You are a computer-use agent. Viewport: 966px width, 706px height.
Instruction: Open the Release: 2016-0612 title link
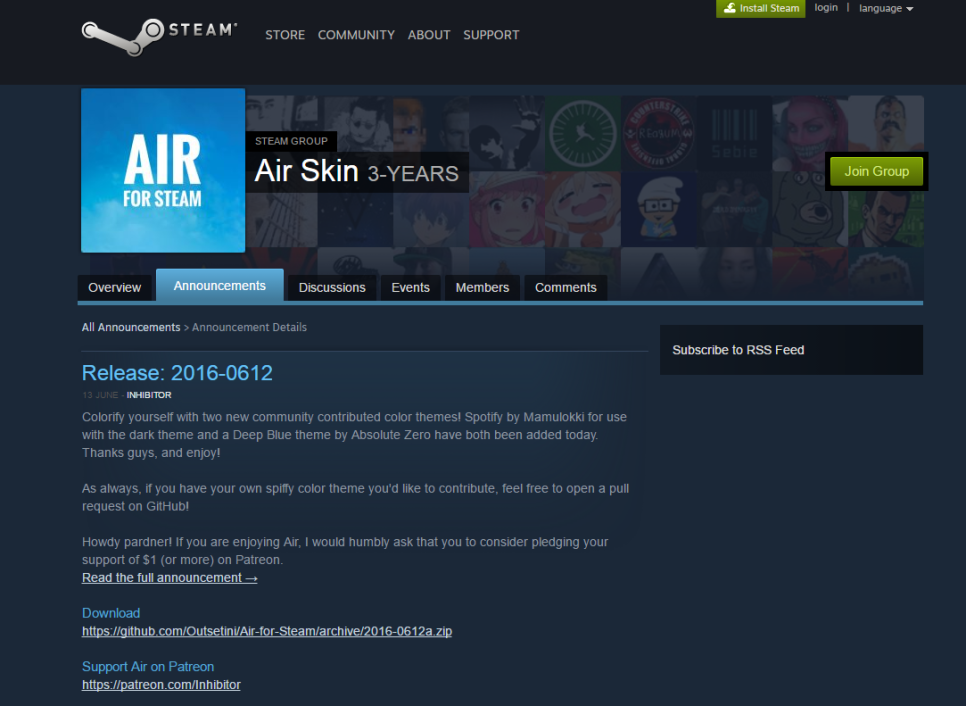click(x=177, y=373)
